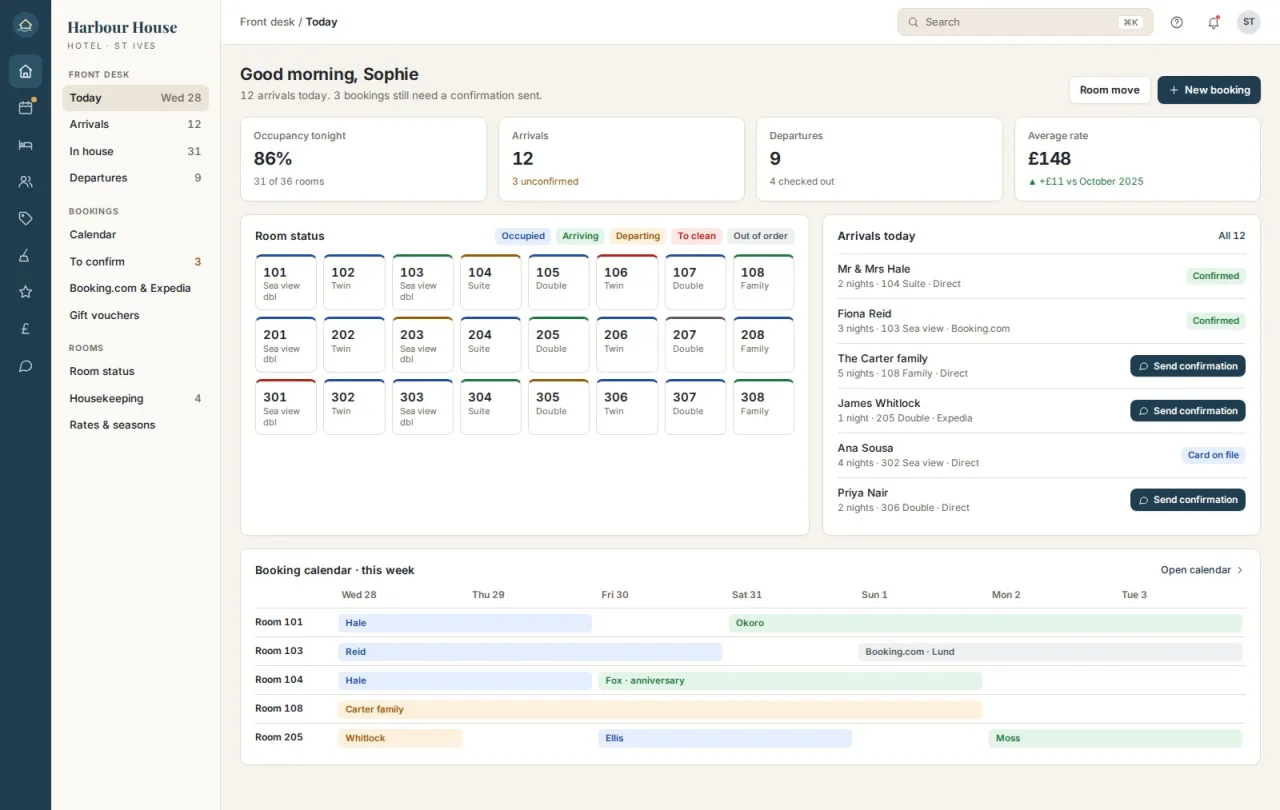Open Housekeeping in the sidebar
Screen dimensions: 1280x810
(135, 398)
